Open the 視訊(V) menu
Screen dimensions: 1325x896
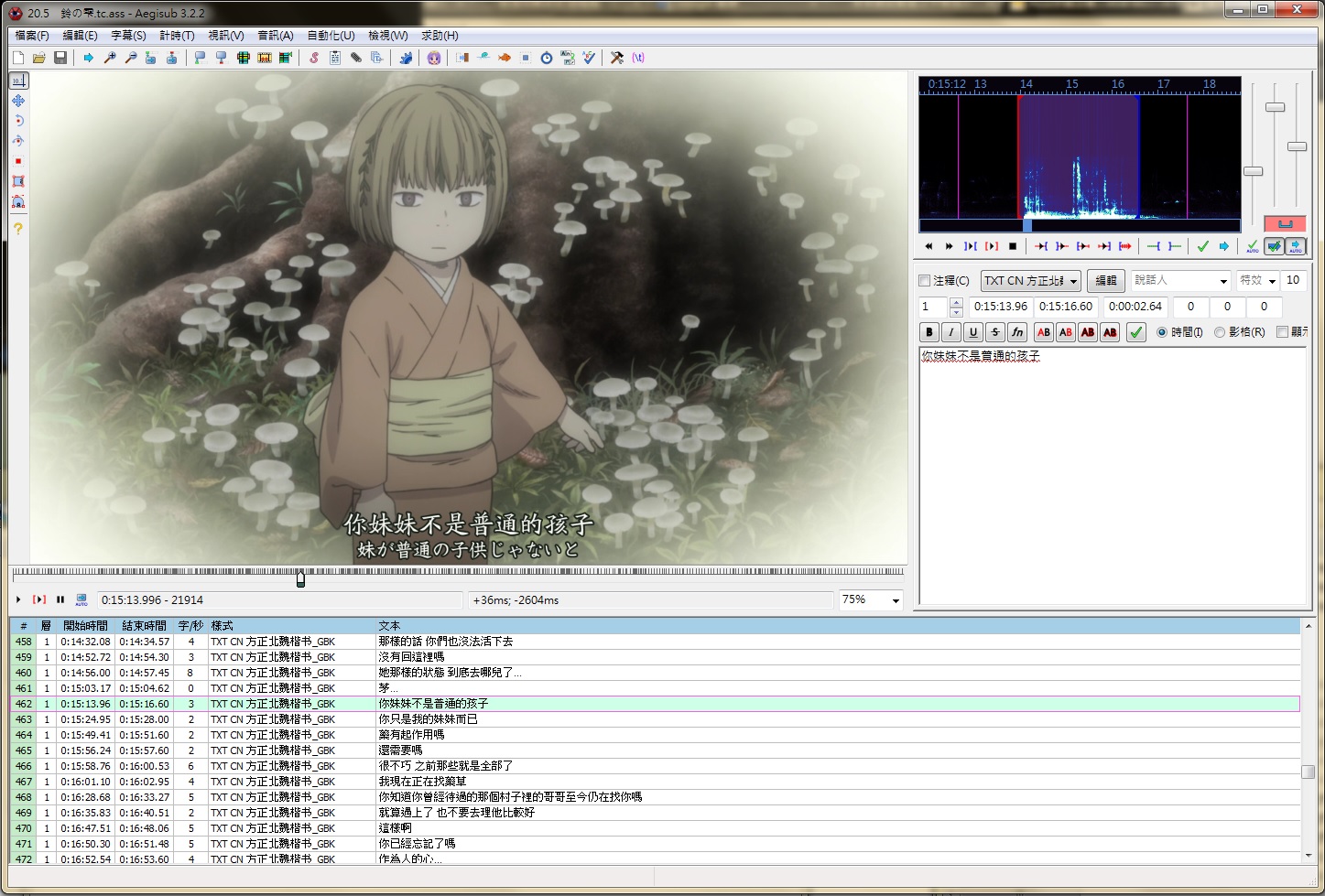click(226, 36)
